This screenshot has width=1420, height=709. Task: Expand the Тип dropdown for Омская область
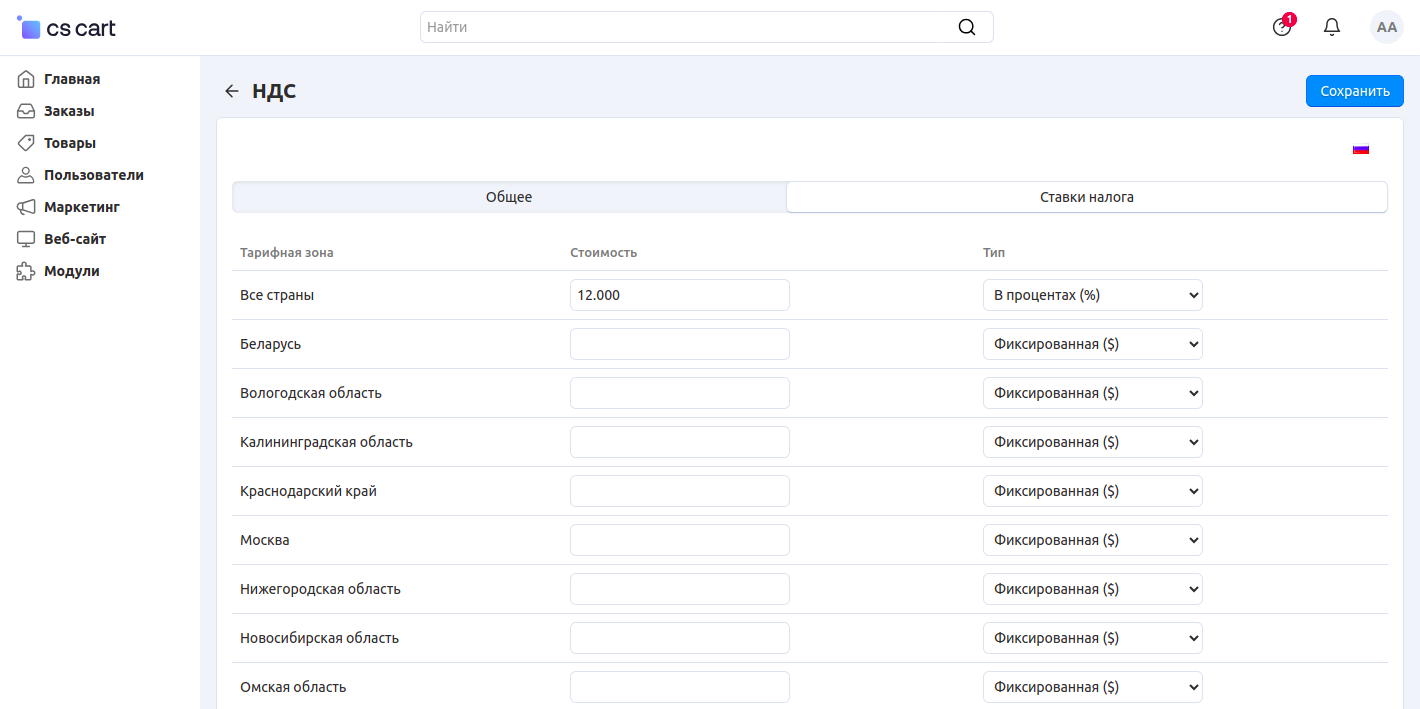click(x=1092, y=687)
